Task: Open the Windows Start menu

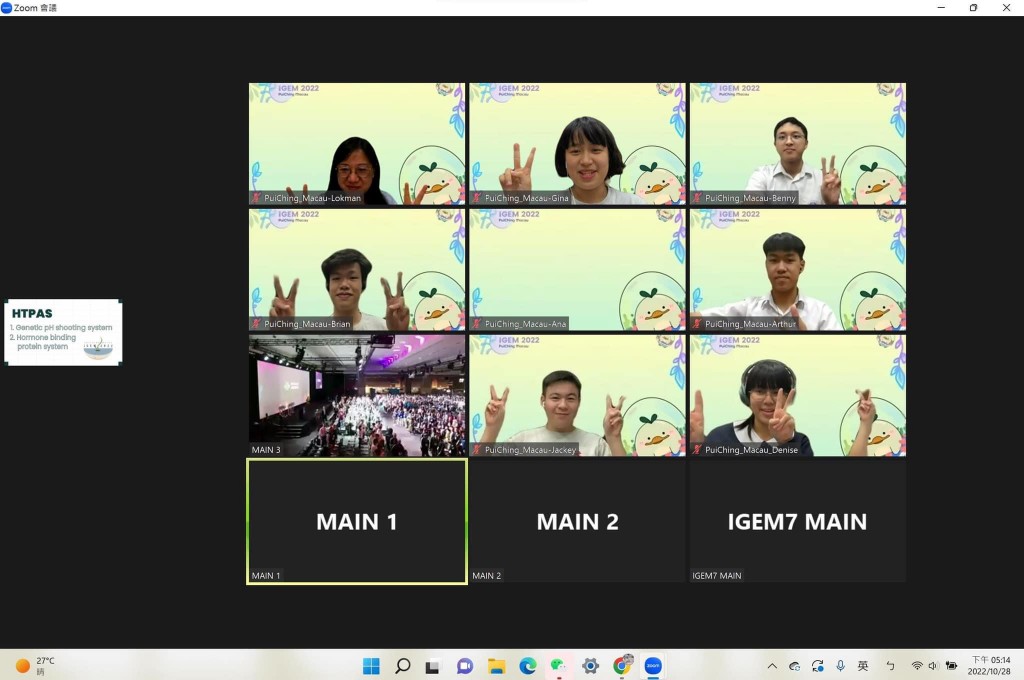Action: [371, 666]
